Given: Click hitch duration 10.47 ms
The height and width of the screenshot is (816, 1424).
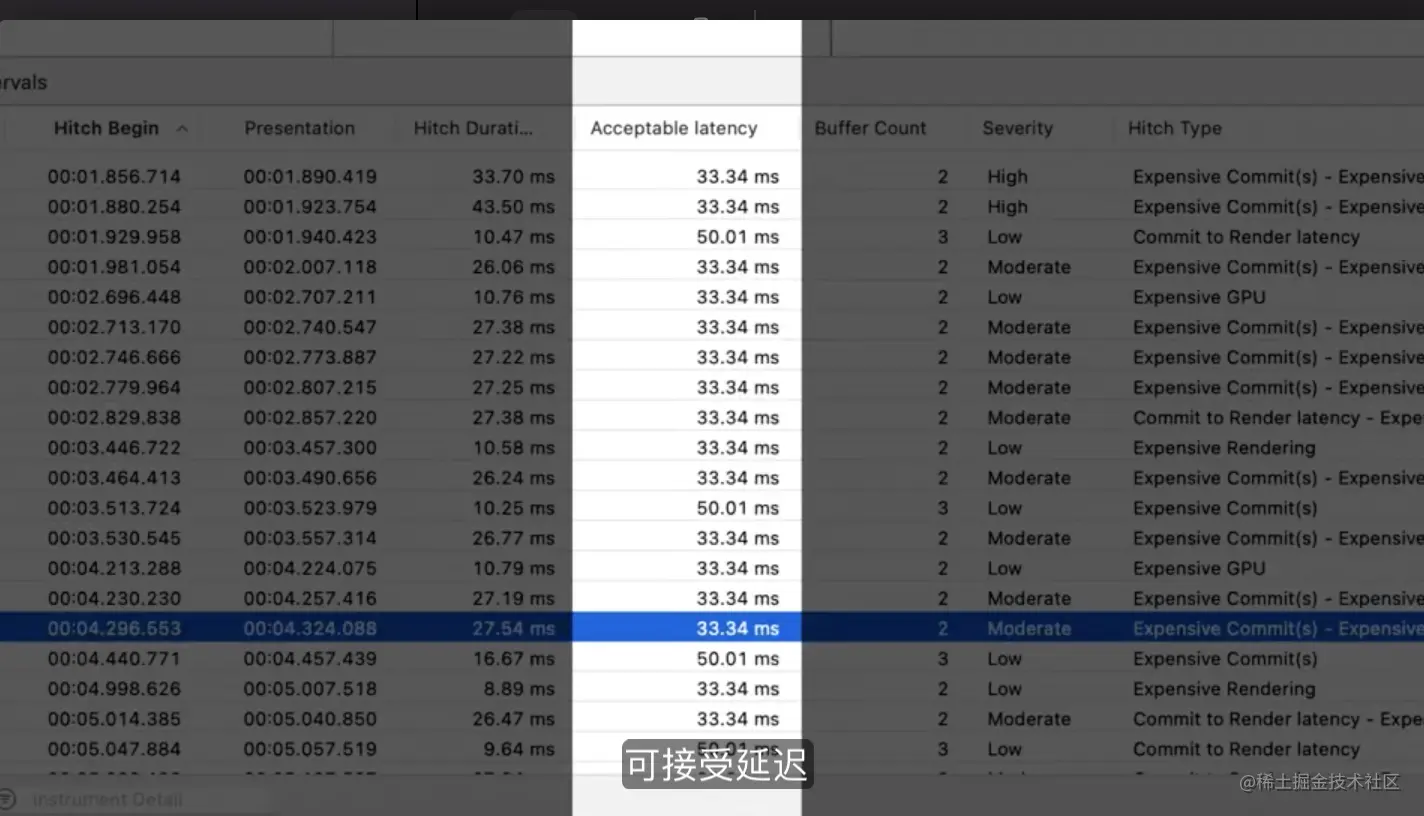Looking at the screenshot, I should (x=514, y=237).
